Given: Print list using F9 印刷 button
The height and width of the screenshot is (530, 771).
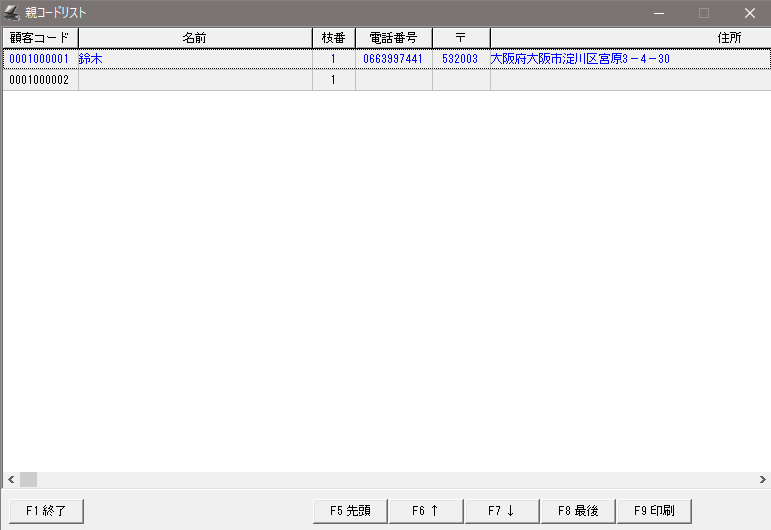Looking at the screenshot, I should tap(654, 510).
